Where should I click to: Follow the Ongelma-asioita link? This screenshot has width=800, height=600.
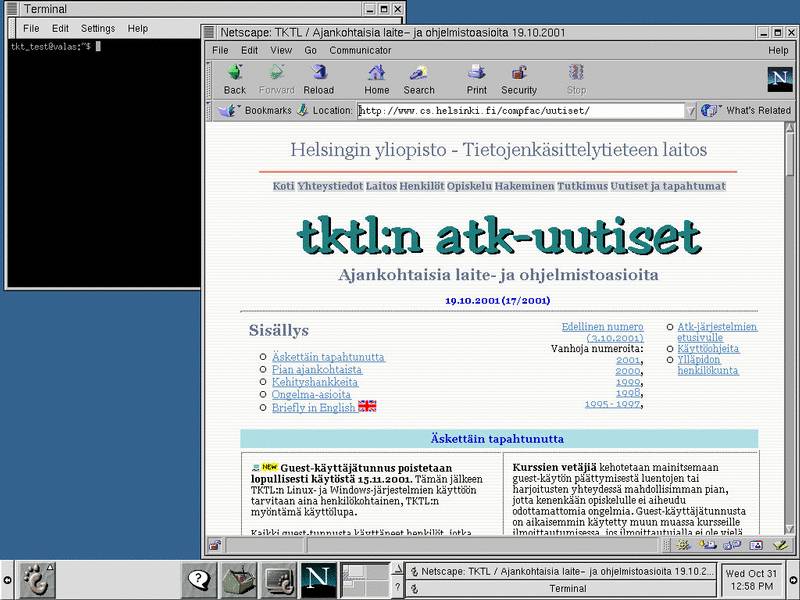(311, 394)
